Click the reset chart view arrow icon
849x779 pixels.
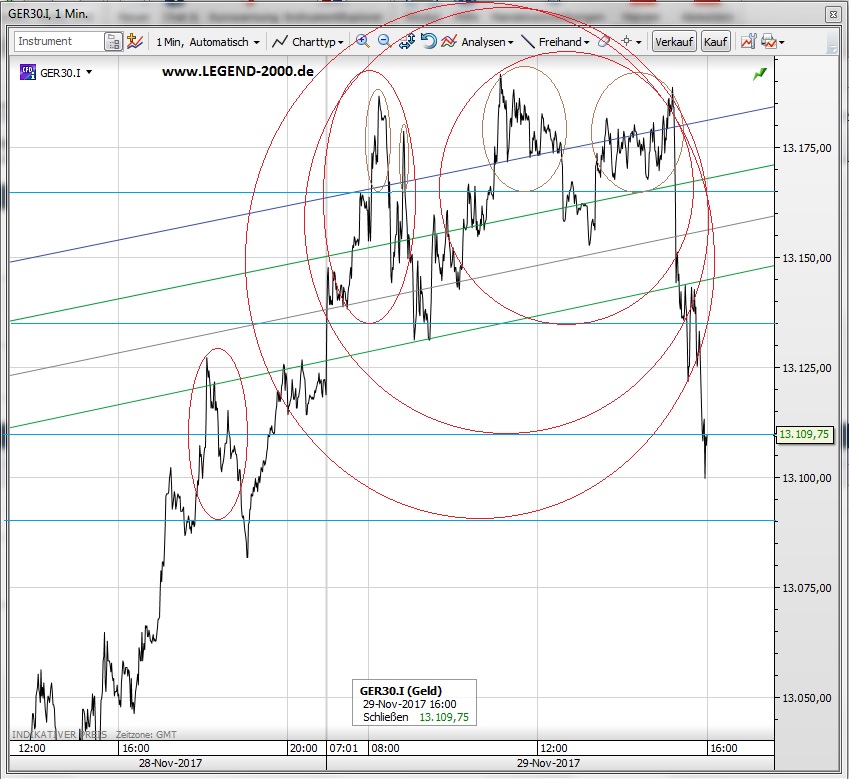pyautogui.click(x=428, y=41)
